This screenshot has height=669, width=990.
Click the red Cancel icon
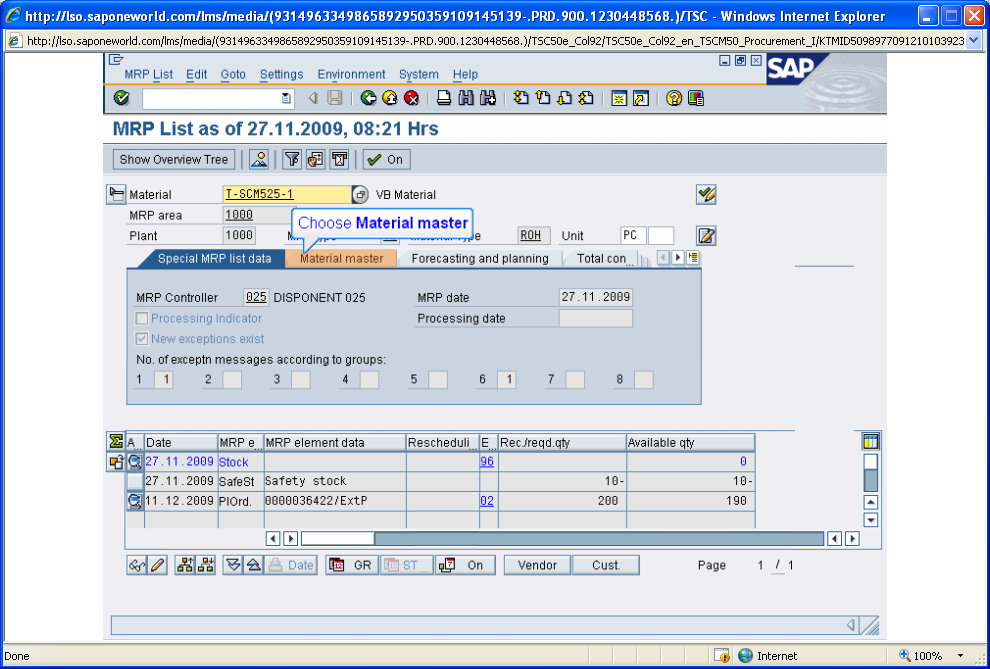click(x=412, y=98)
